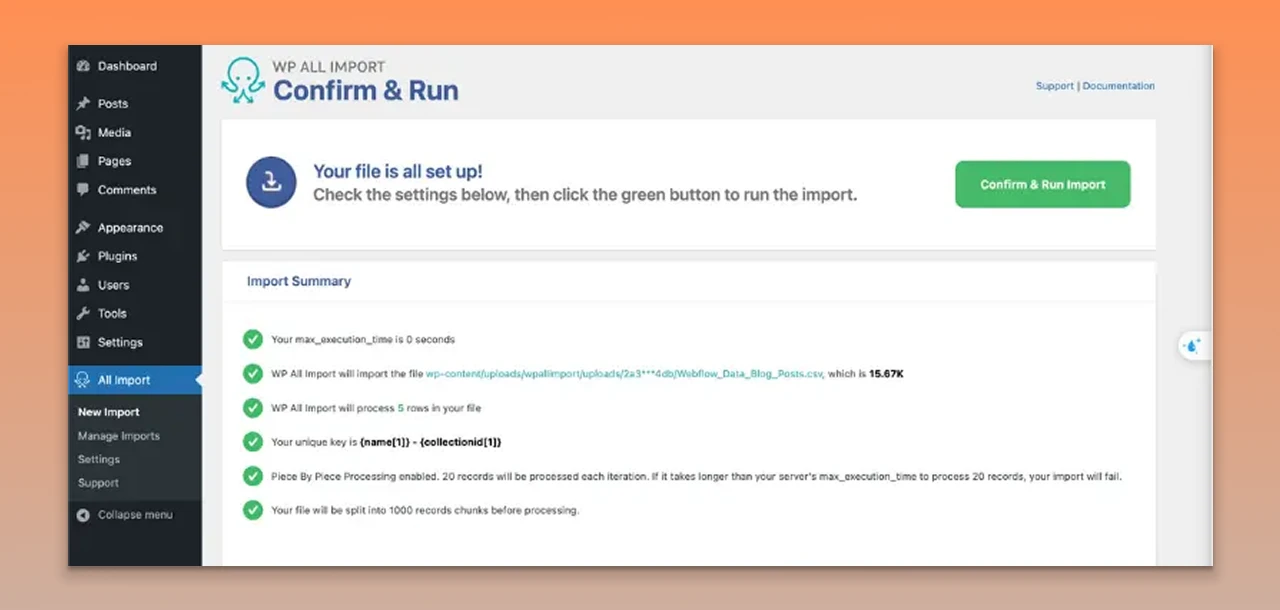Click the blue download circle icon

271,183
